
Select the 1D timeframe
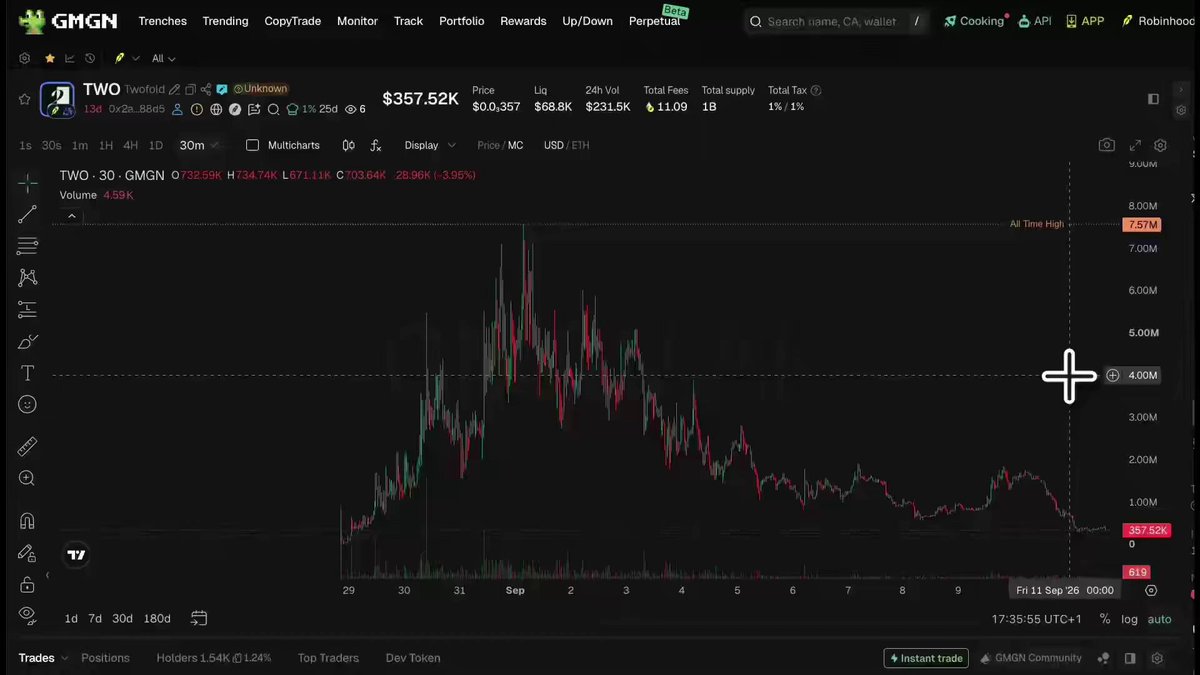[x=155, y=145]
